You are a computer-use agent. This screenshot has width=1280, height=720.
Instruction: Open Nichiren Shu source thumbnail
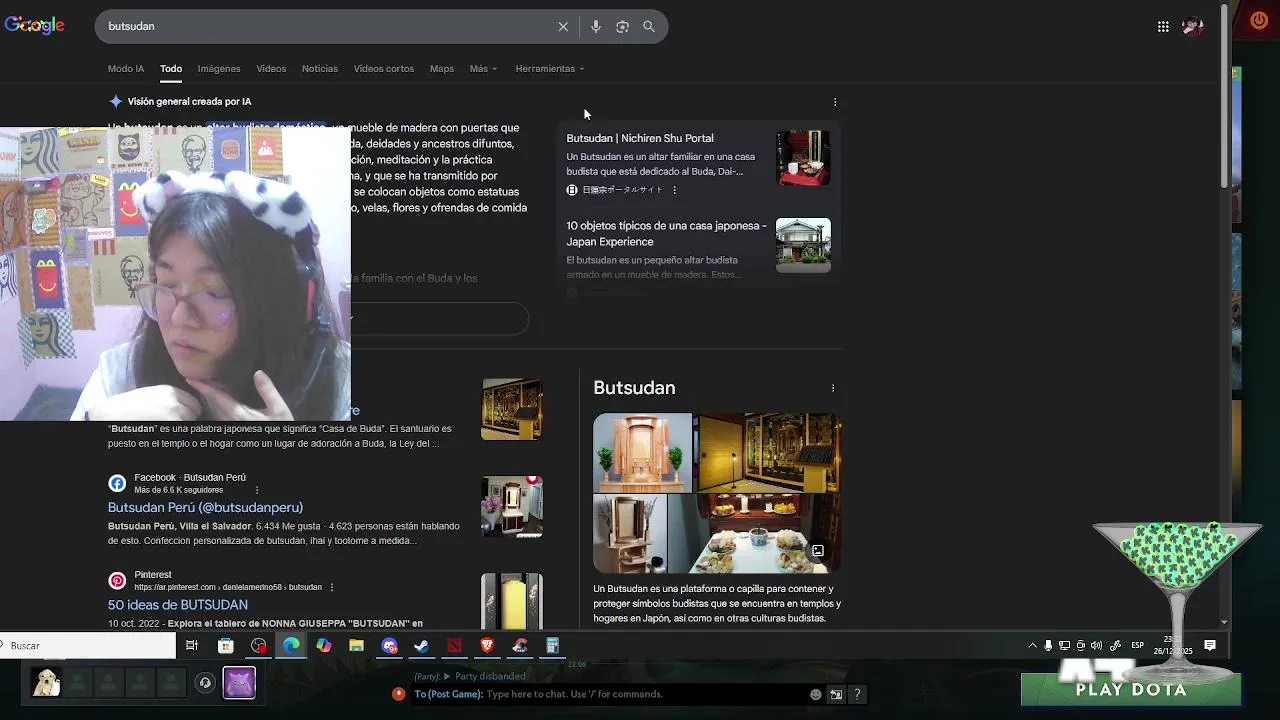coord(803,158)
